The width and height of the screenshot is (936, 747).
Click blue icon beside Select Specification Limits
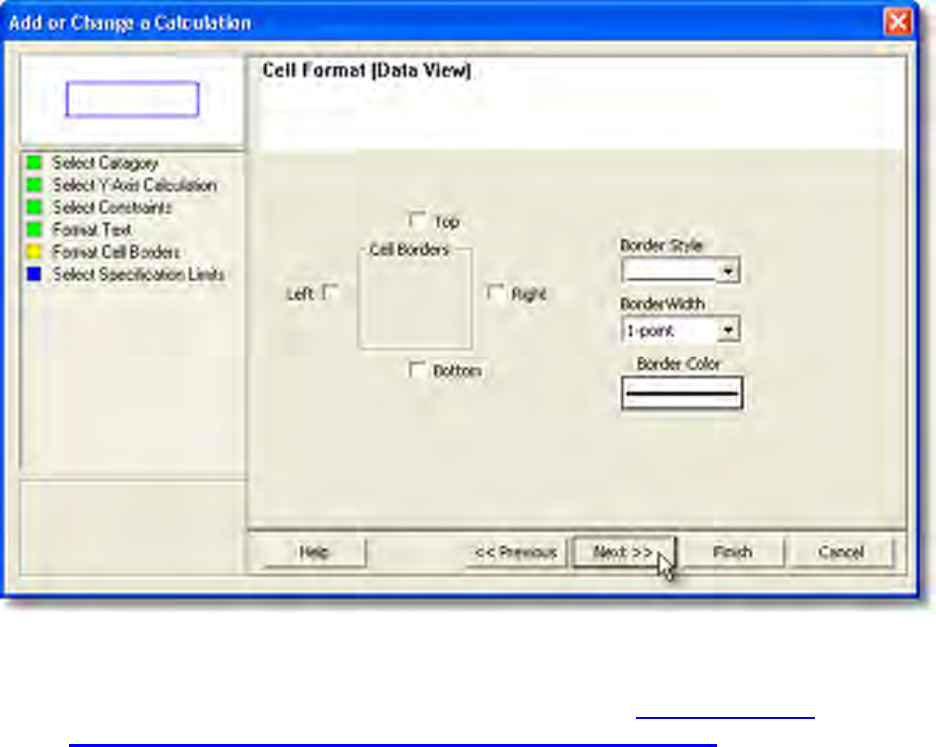point(35,273)
